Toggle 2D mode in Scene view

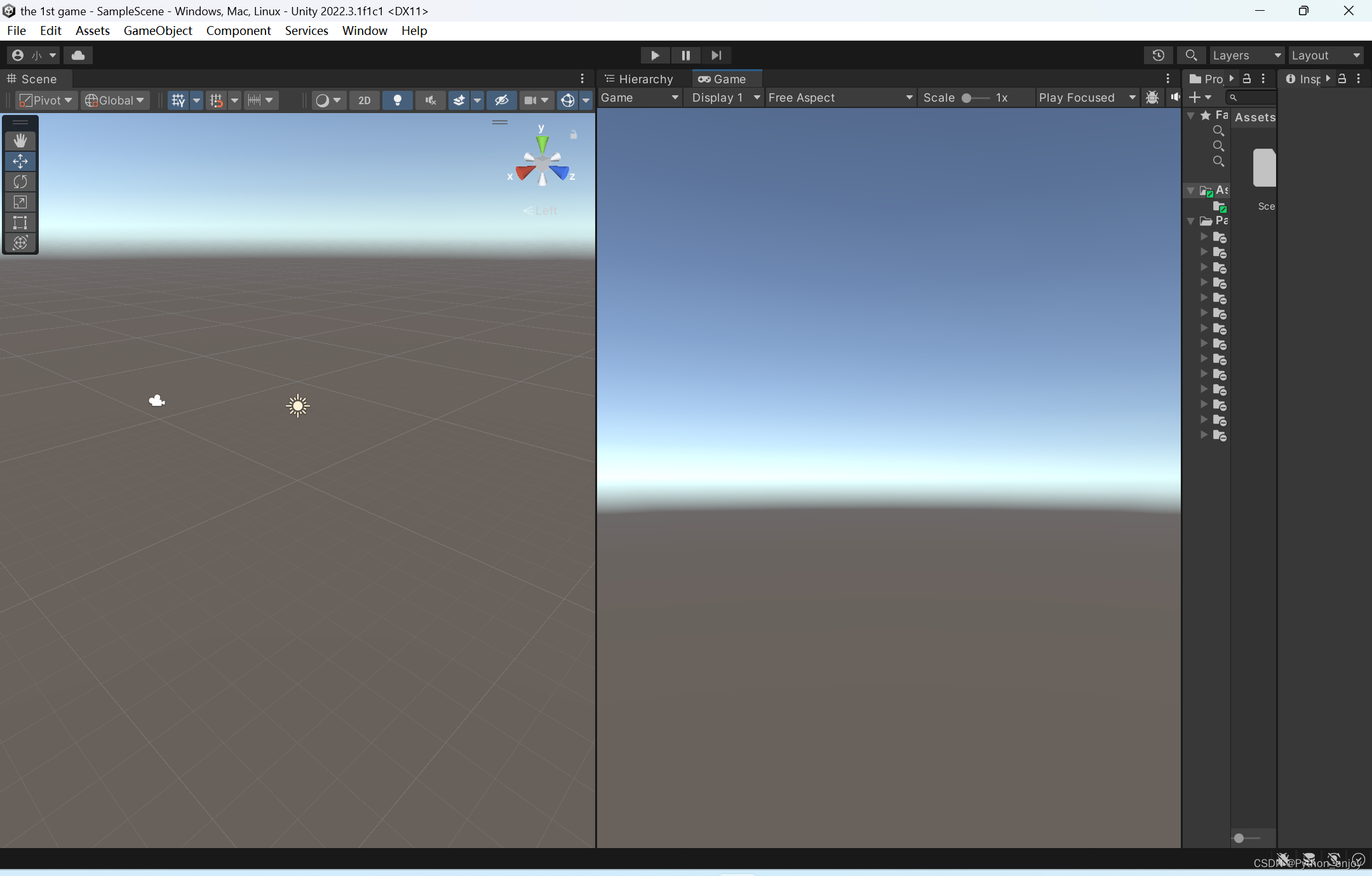tap(364, 99)
